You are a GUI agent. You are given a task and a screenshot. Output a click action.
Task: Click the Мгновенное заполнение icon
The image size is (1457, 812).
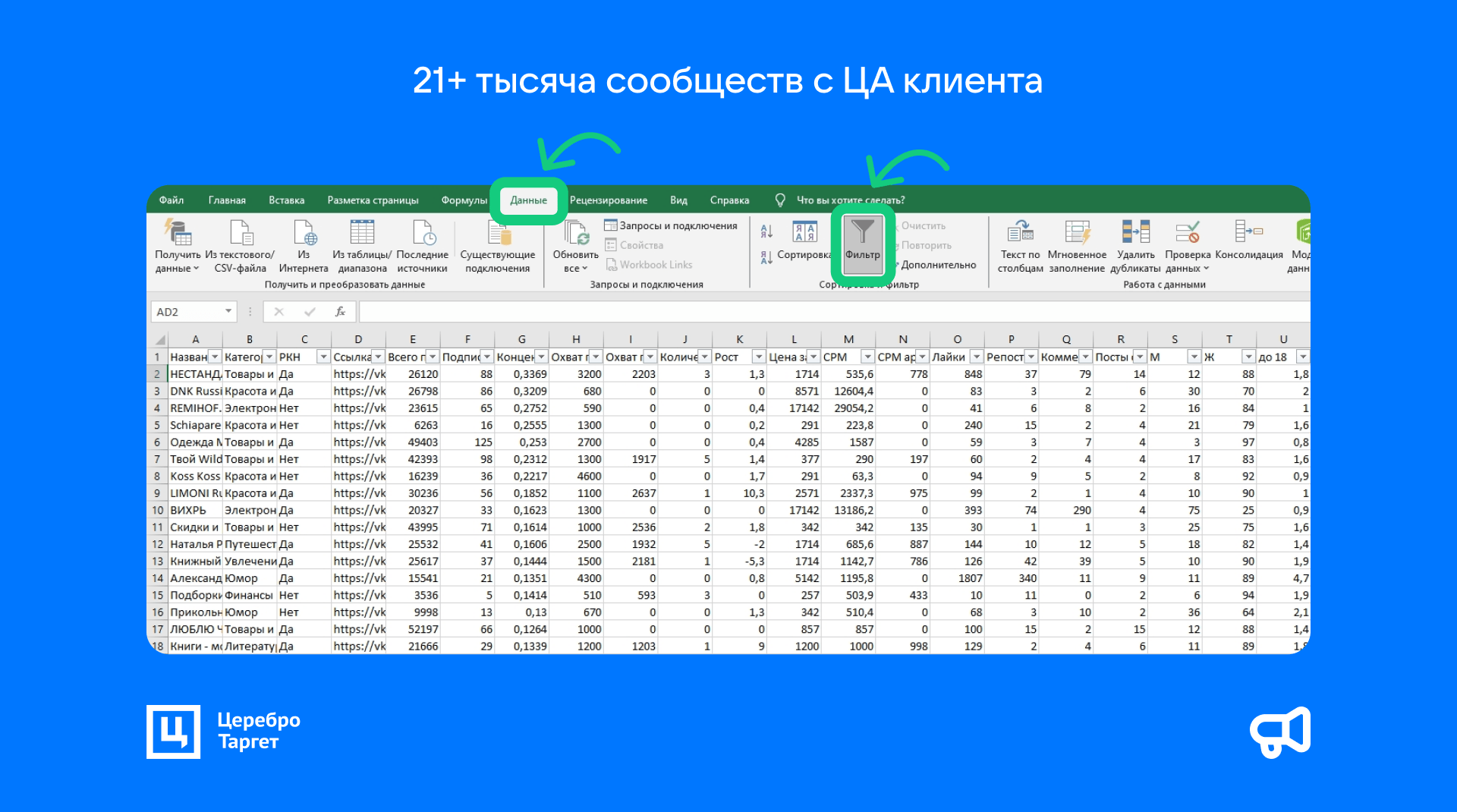tap(1077, 234)
